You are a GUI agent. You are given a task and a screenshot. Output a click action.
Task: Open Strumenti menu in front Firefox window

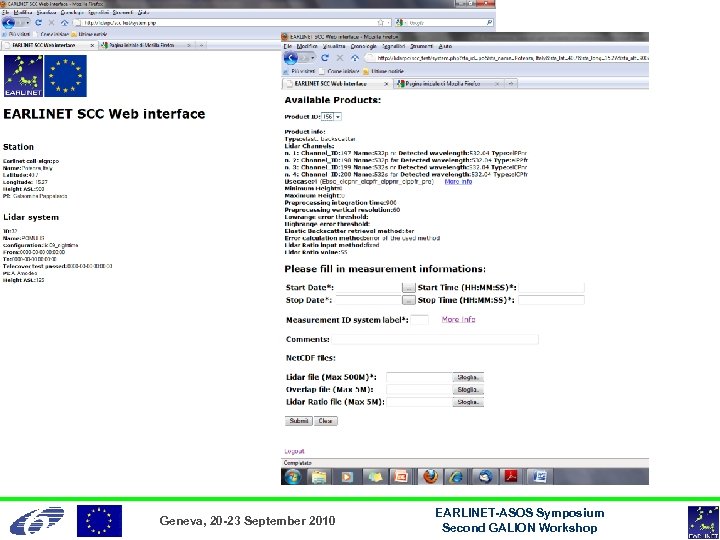[421, 46]
